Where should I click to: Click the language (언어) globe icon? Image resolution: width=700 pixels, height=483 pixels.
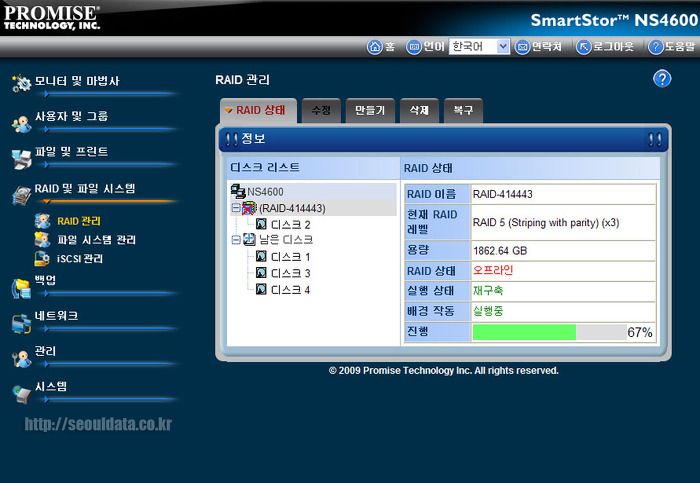point(413,46)
